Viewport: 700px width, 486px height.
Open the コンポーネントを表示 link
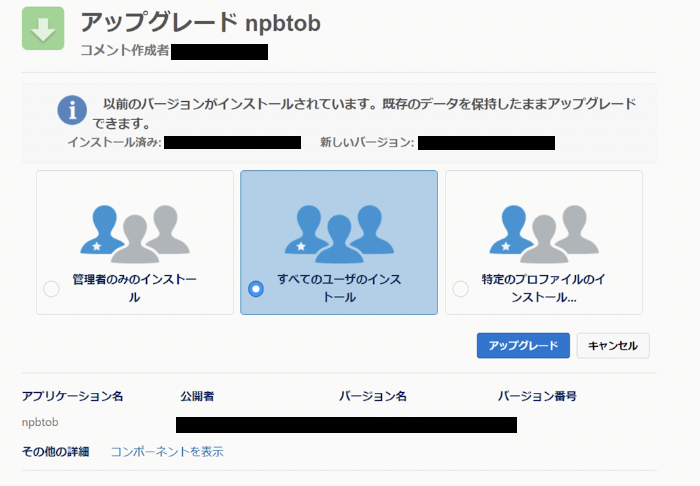pos(167,452)
